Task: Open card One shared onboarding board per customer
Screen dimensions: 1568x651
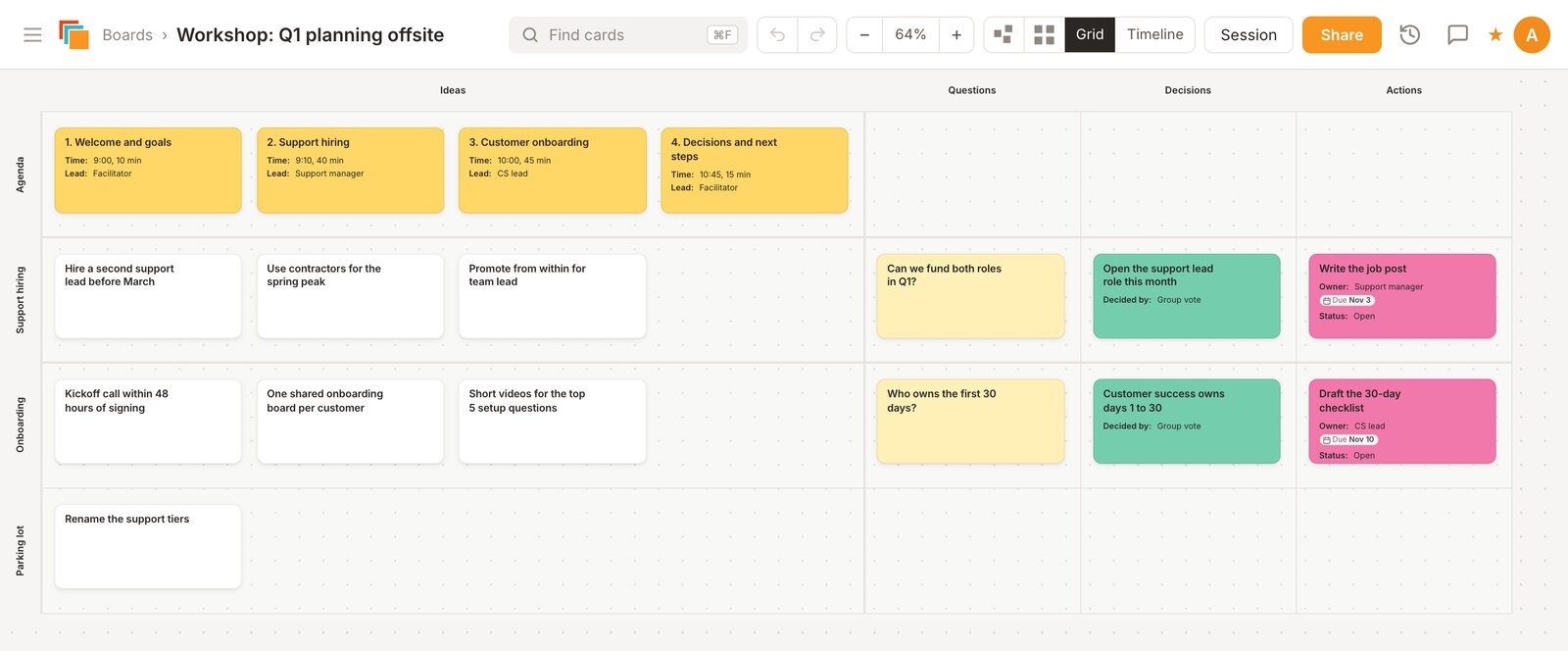Action: [350, 422]
